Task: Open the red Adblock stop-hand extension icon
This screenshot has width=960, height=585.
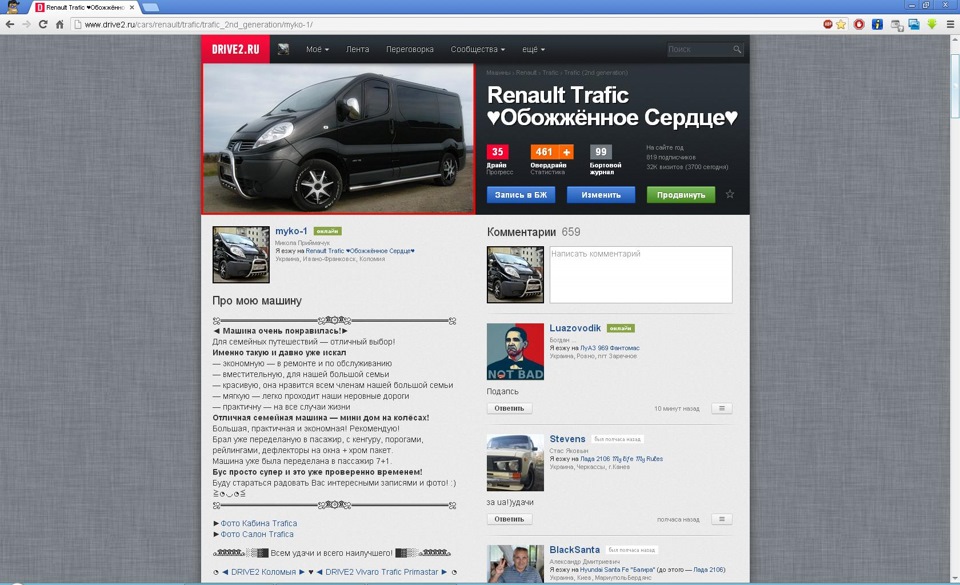Action: click(859, 24)
